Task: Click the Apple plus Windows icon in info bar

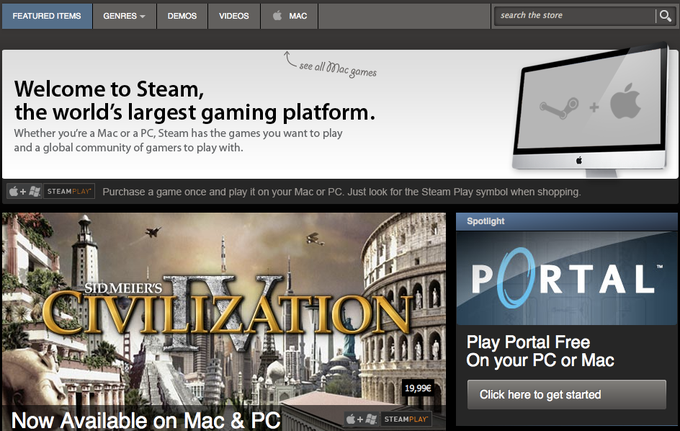Action: point(25,191)
